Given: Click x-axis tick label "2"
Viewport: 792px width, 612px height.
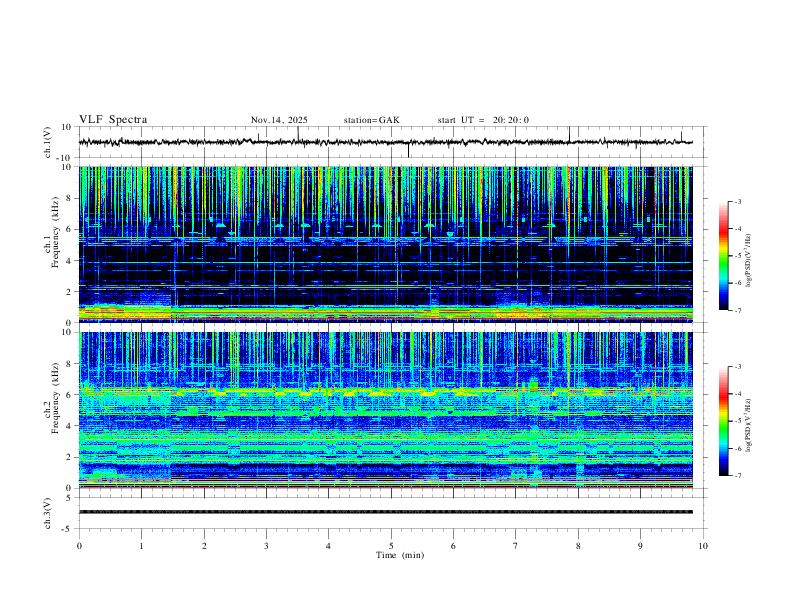Looking at the screenshot, I should 204,546.
